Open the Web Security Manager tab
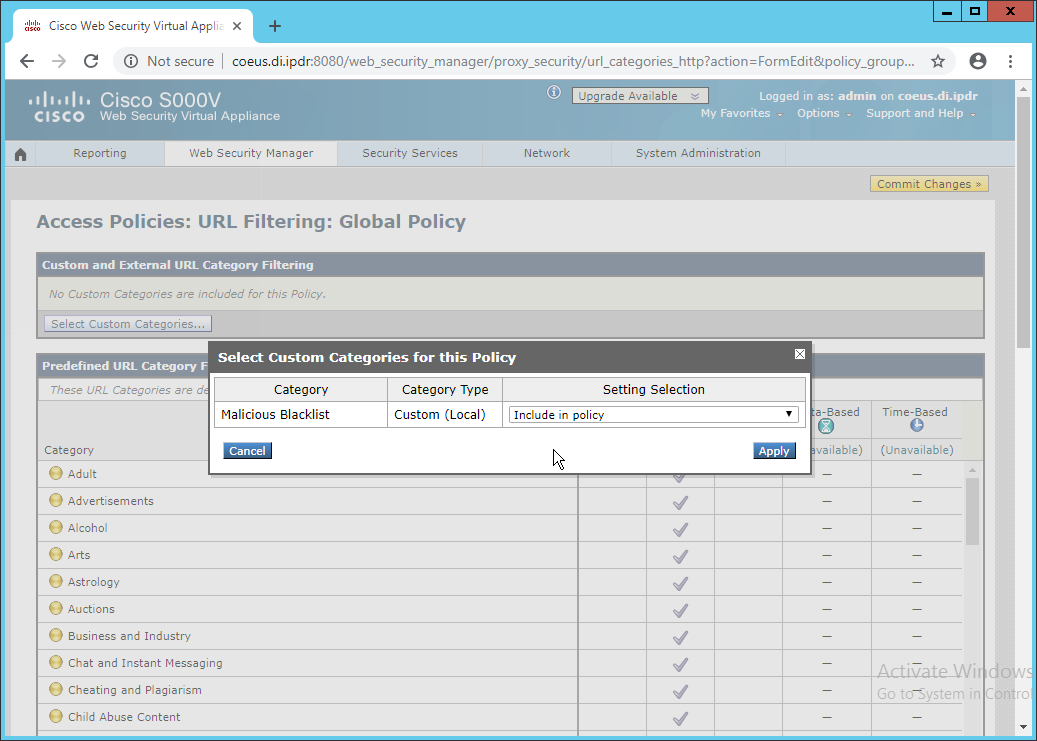Viewport: 1037px width, 741px height. pos(251,153)
